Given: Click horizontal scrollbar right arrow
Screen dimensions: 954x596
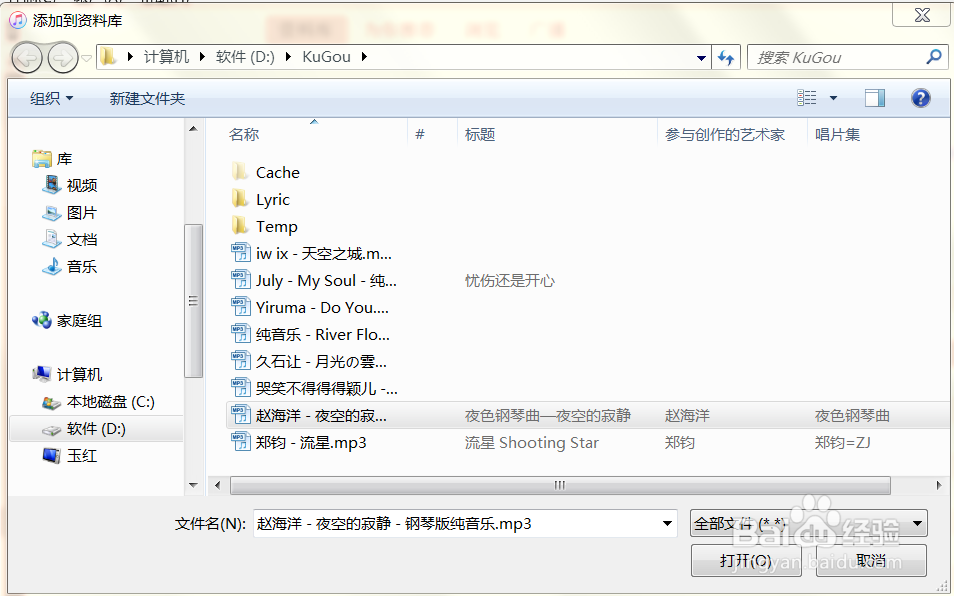Looking at the screenshot, I should [x=939, y=485].
